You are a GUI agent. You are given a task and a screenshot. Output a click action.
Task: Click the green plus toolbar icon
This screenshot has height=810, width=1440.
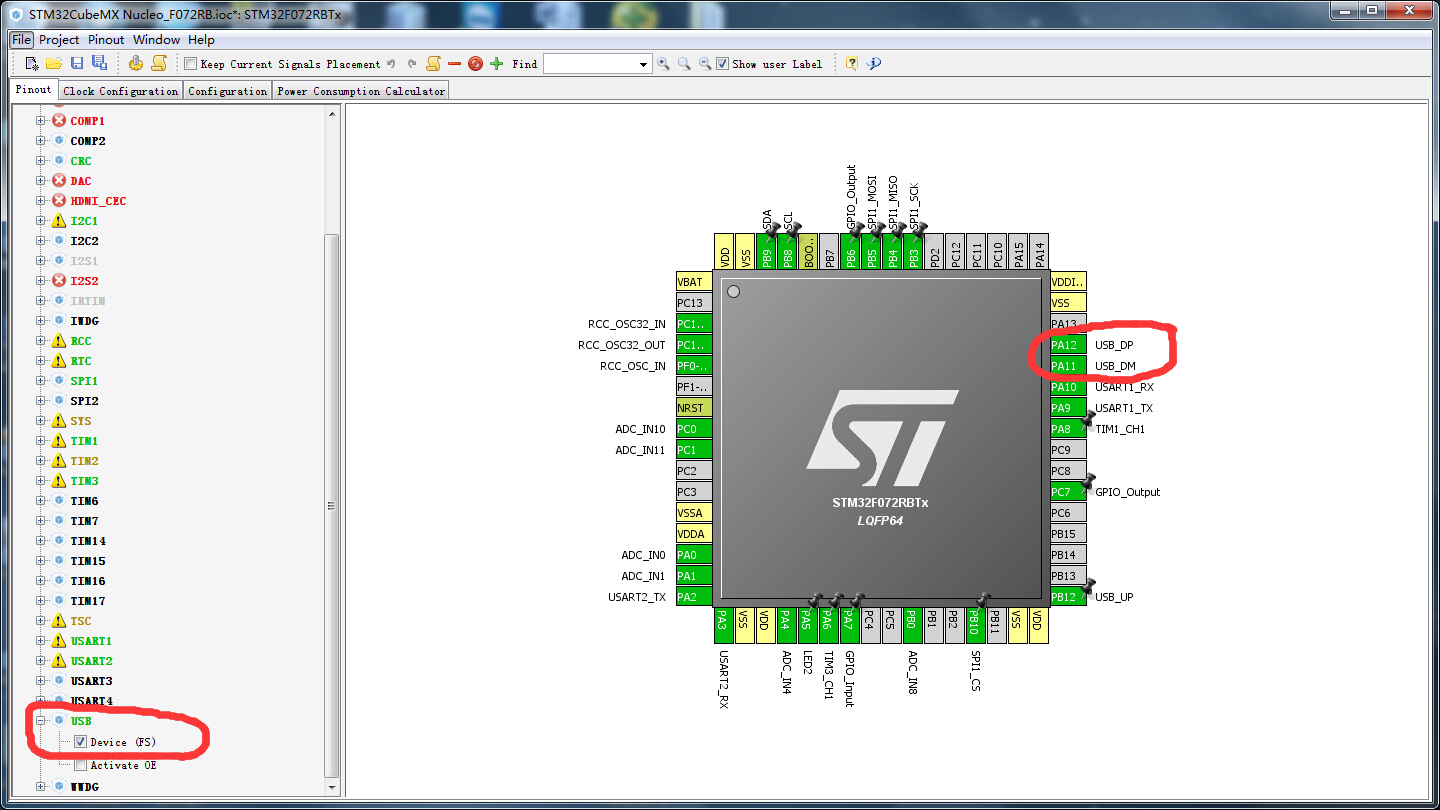496,64
